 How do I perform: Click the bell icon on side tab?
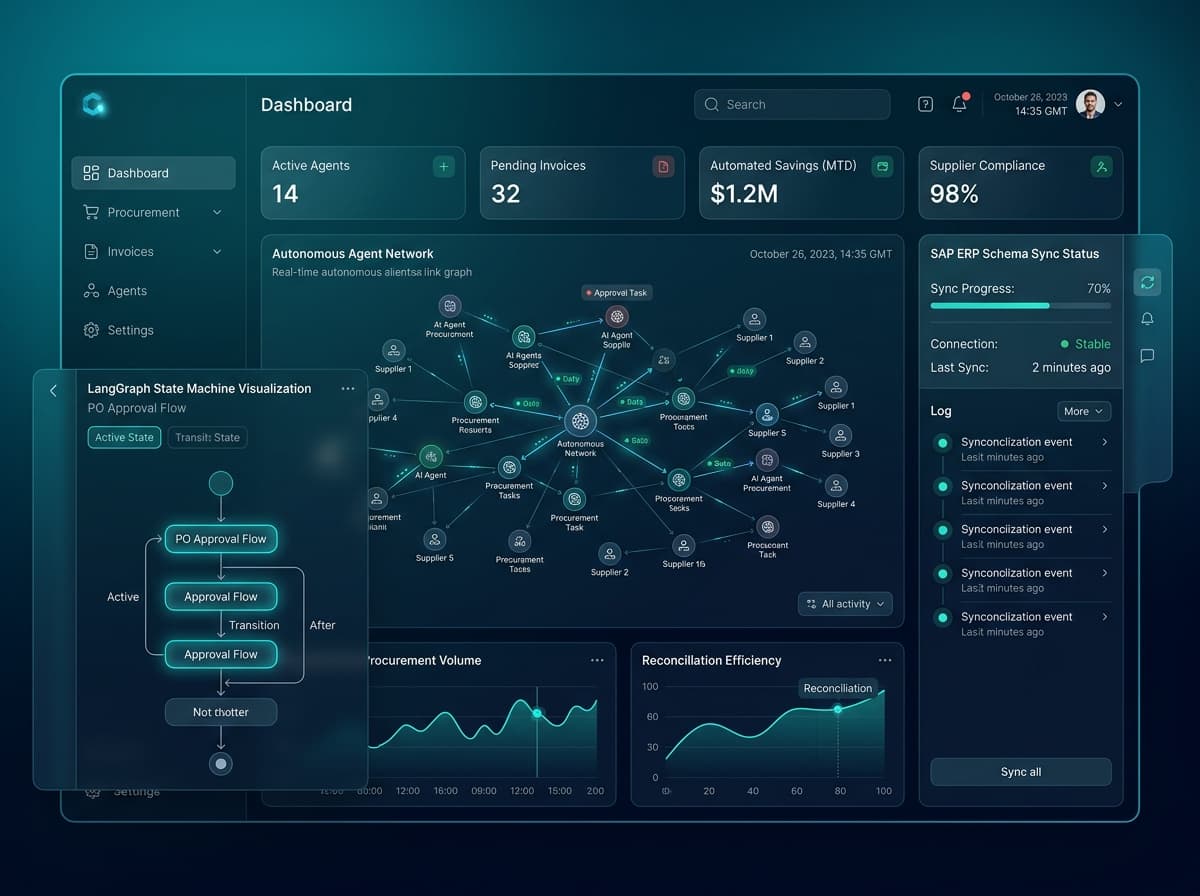coord(1147,319)
